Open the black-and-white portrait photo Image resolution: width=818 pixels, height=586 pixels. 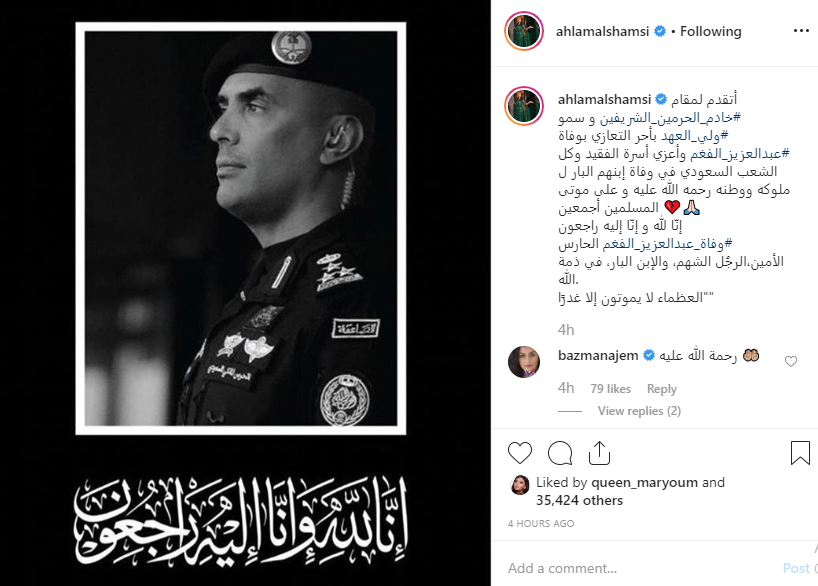pyautogui.click(x=240, y=228)
